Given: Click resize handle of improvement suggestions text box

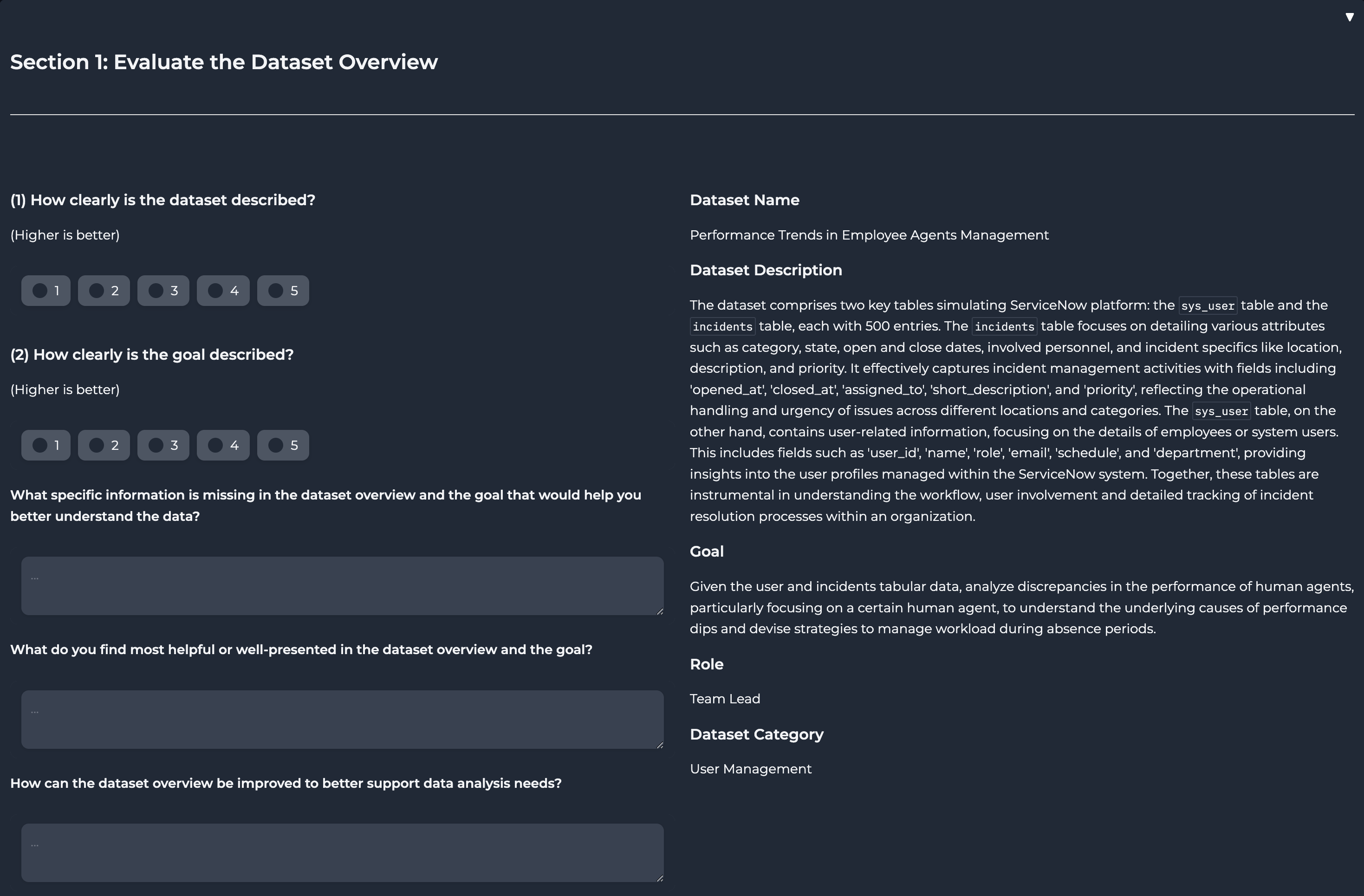Looking at the screenshot, I should point(660,879).
